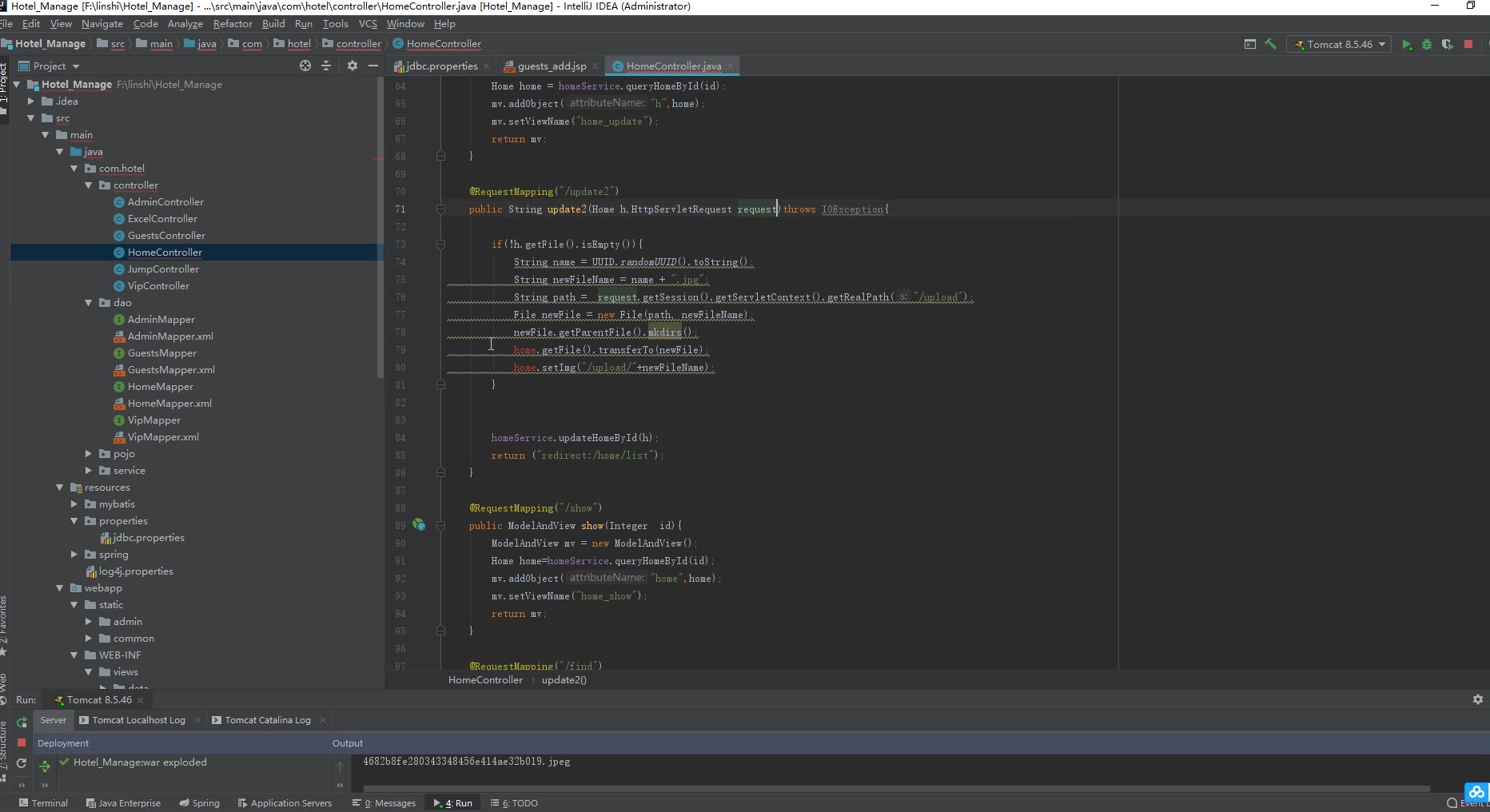Click the collapse all icon in Project panel
This screenshot has width=1490, height=812.
(x=326, y=66)
